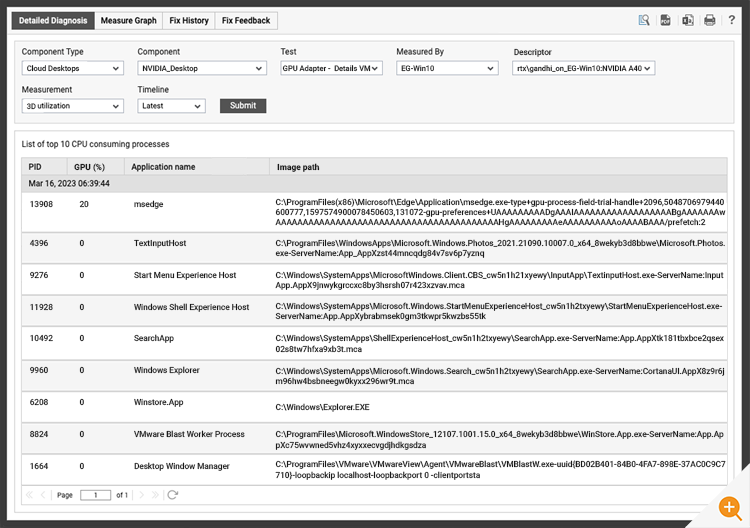The width and height of the screenshot is (750, 528).
Task: Open the Measure Graph tab
Action: click(x=129, y=21)
